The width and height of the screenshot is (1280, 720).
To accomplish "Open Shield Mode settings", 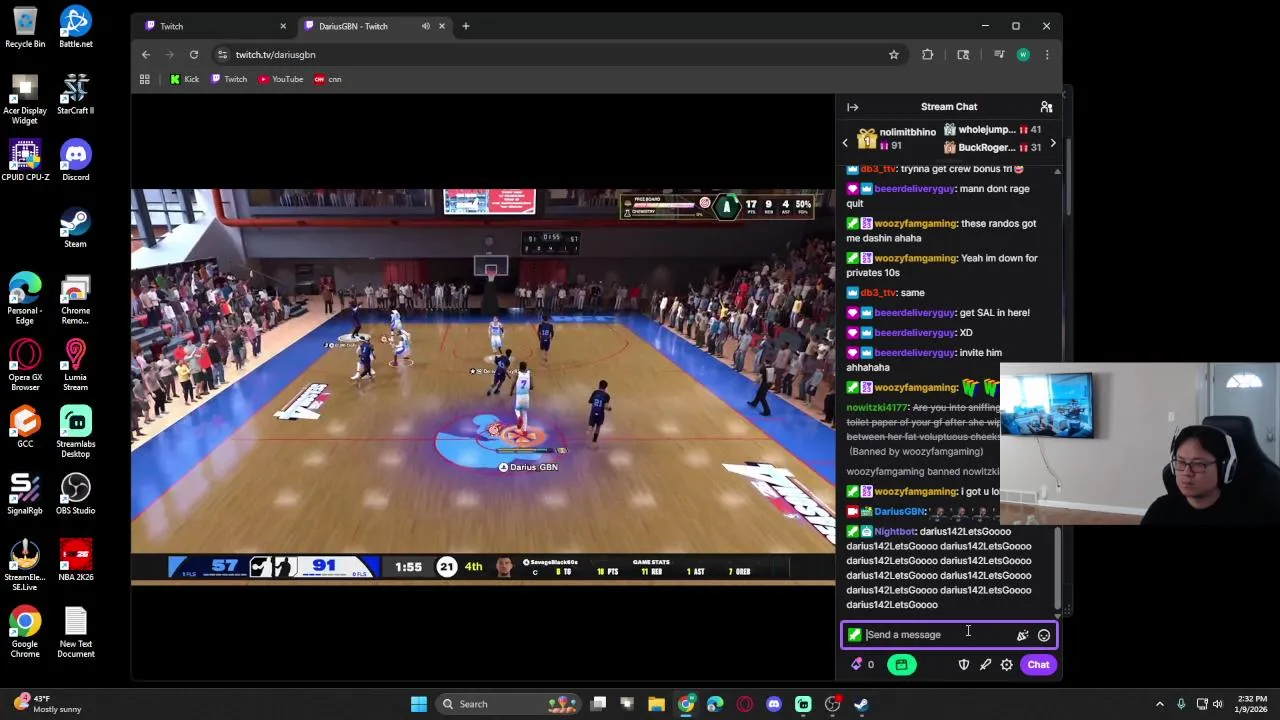I will tap(964, 665).
